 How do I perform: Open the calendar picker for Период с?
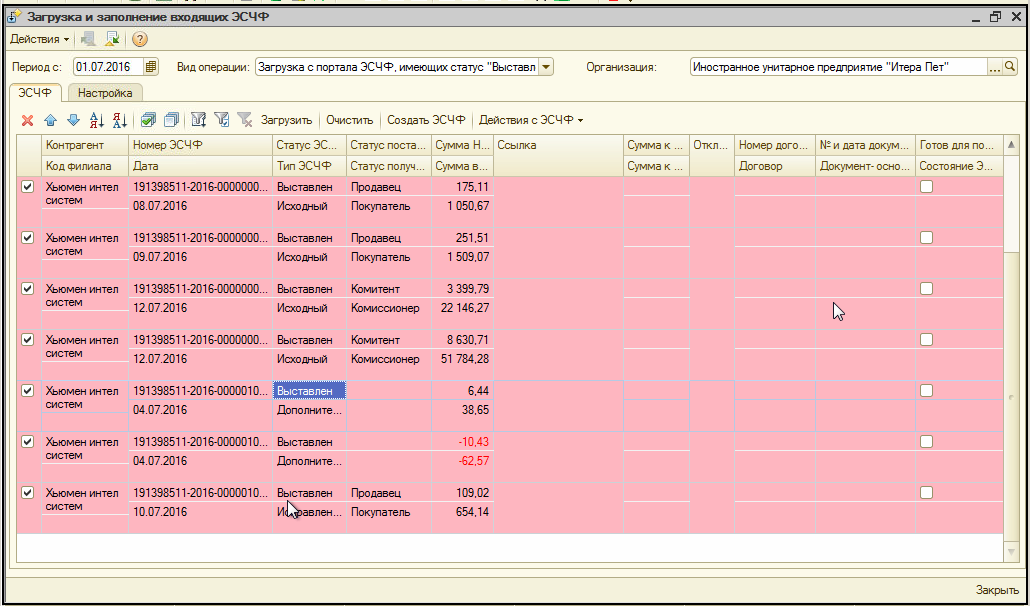[151, 67]
